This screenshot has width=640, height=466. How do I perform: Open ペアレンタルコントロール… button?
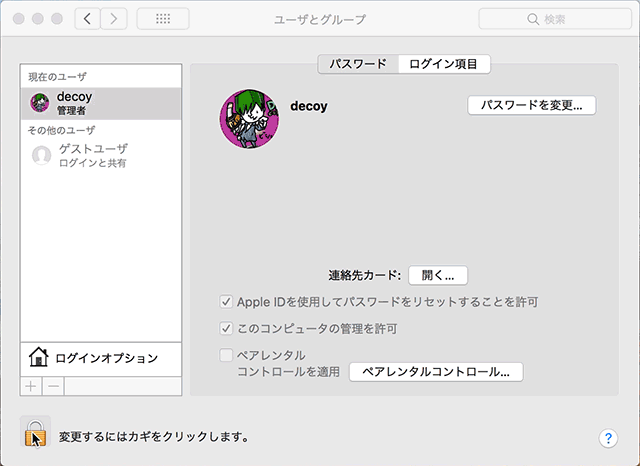pos(436,372)
